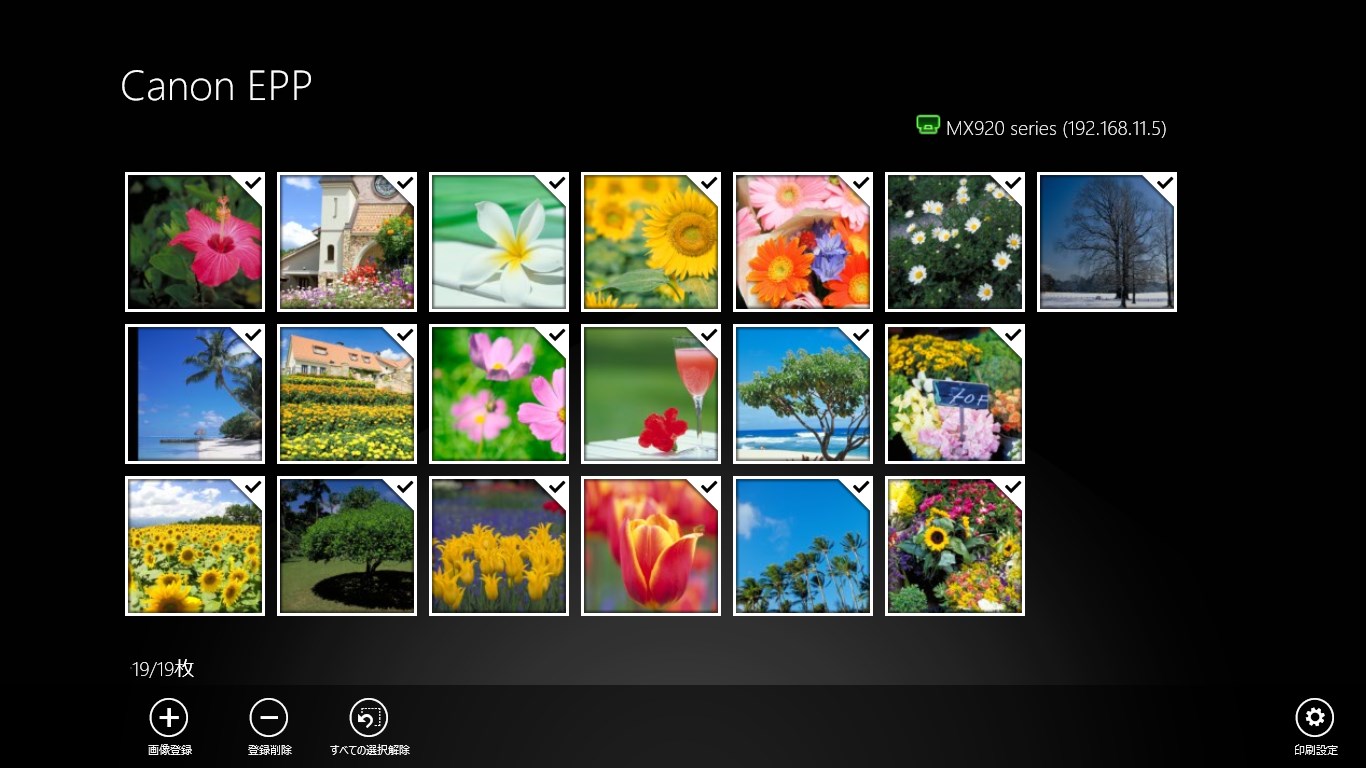This screenshot has height=768, width=1366.
Task: Click the green printer status icon
Action: coord(928,125)
